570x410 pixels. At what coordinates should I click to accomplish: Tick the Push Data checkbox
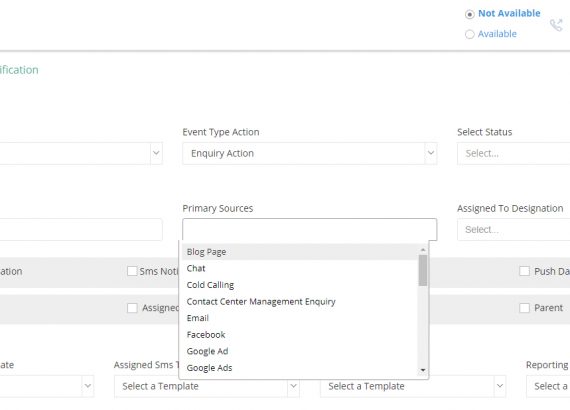524,271
